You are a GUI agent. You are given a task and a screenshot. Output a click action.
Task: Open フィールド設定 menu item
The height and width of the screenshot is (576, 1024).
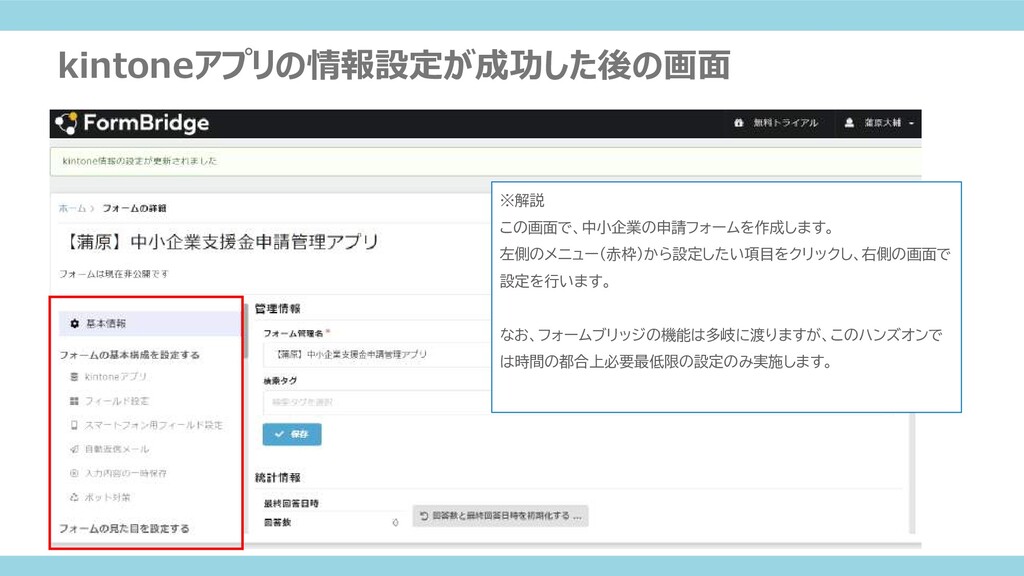[117, 401]
